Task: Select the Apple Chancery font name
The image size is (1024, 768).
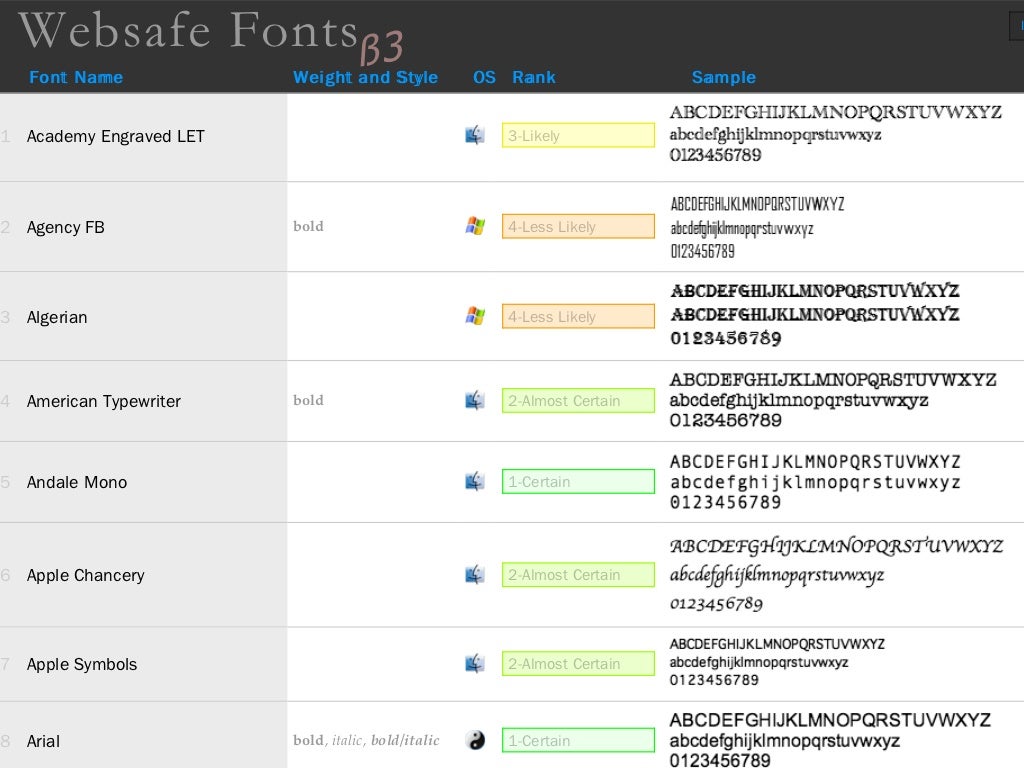Action: pos(86,575)
